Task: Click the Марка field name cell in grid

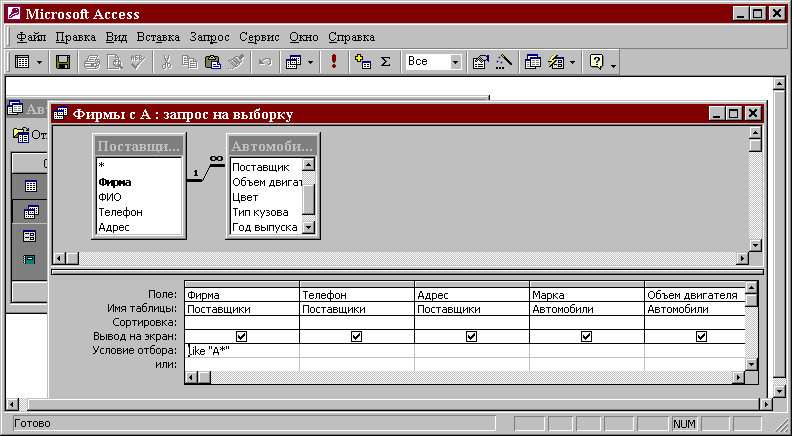Action: tap(586, 295)
